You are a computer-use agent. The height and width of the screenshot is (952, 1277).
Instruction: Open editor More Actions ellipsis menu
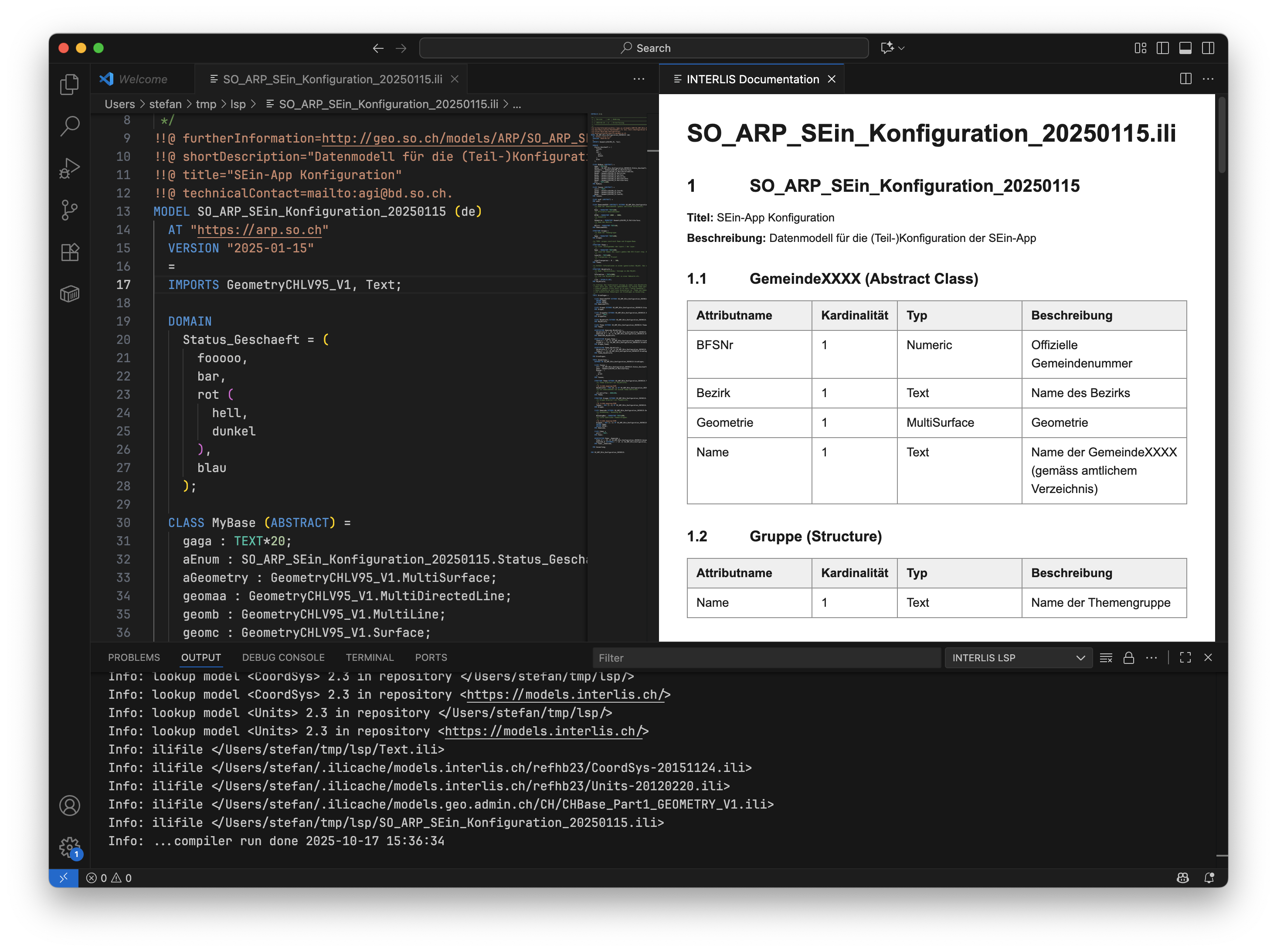pyautogui.click(x=638, y=79)
